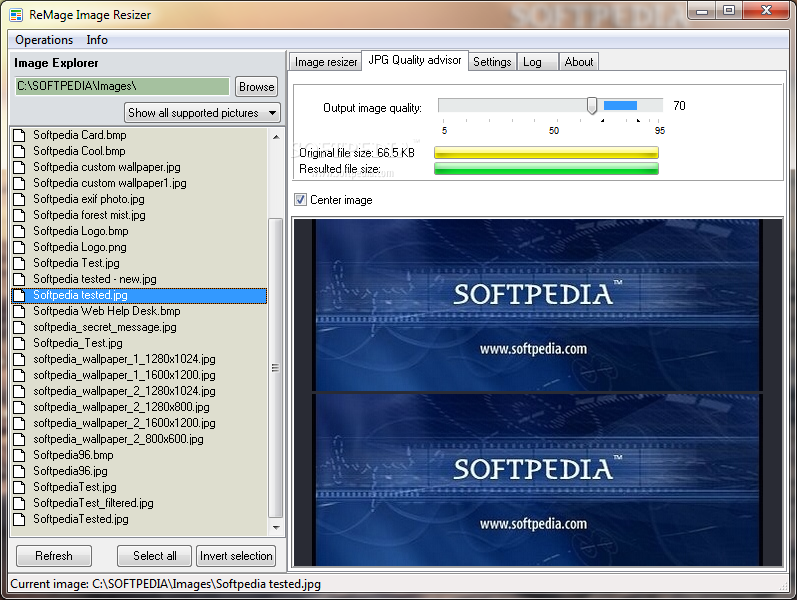Select Softpedia tested - new.jpg
Screen dimensions: 797x600
click(x=95, y=279)
